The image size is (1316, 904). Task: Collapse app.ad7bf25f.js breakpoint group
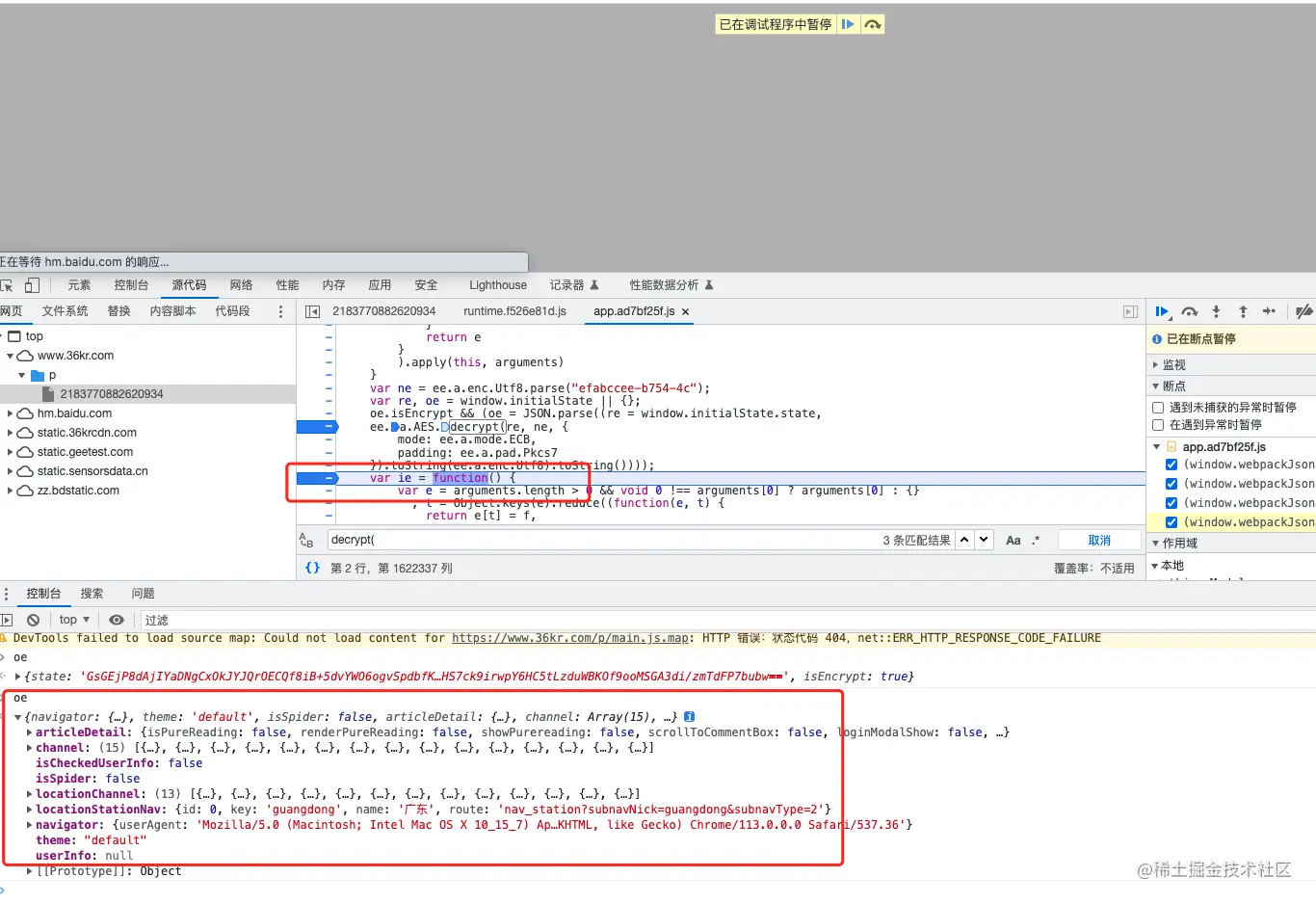tap(1157, 447)
